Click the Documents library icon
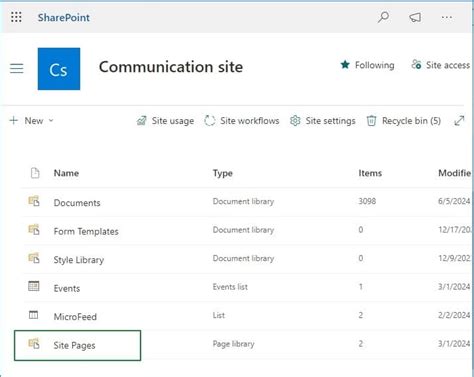The width and height of the screenshot is (474, 377). pos(34,201)
